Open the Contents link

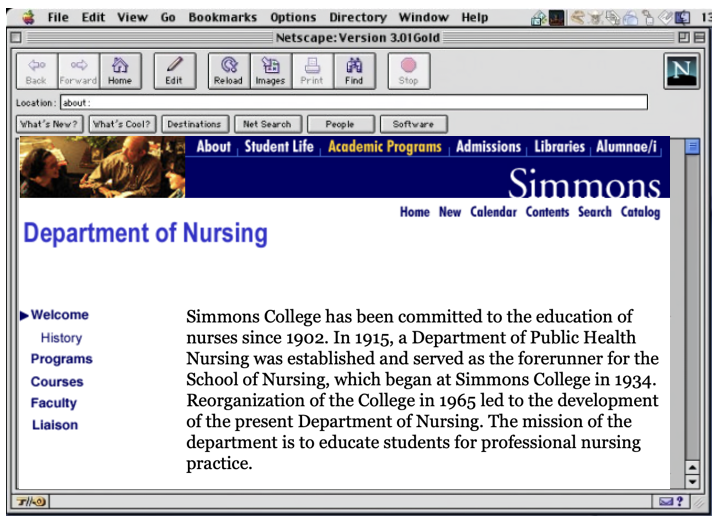point(548,212)
